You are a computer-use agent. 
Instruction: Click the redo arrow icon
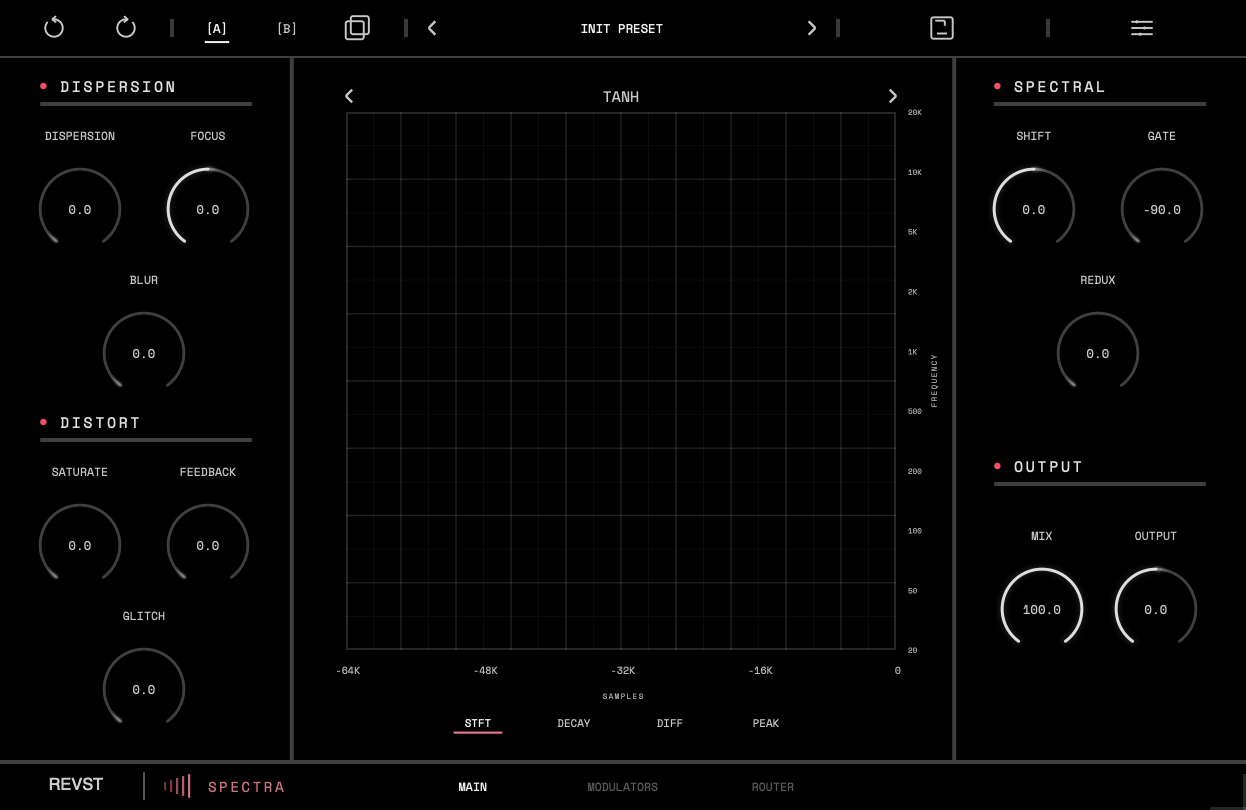tap(126, 27)
